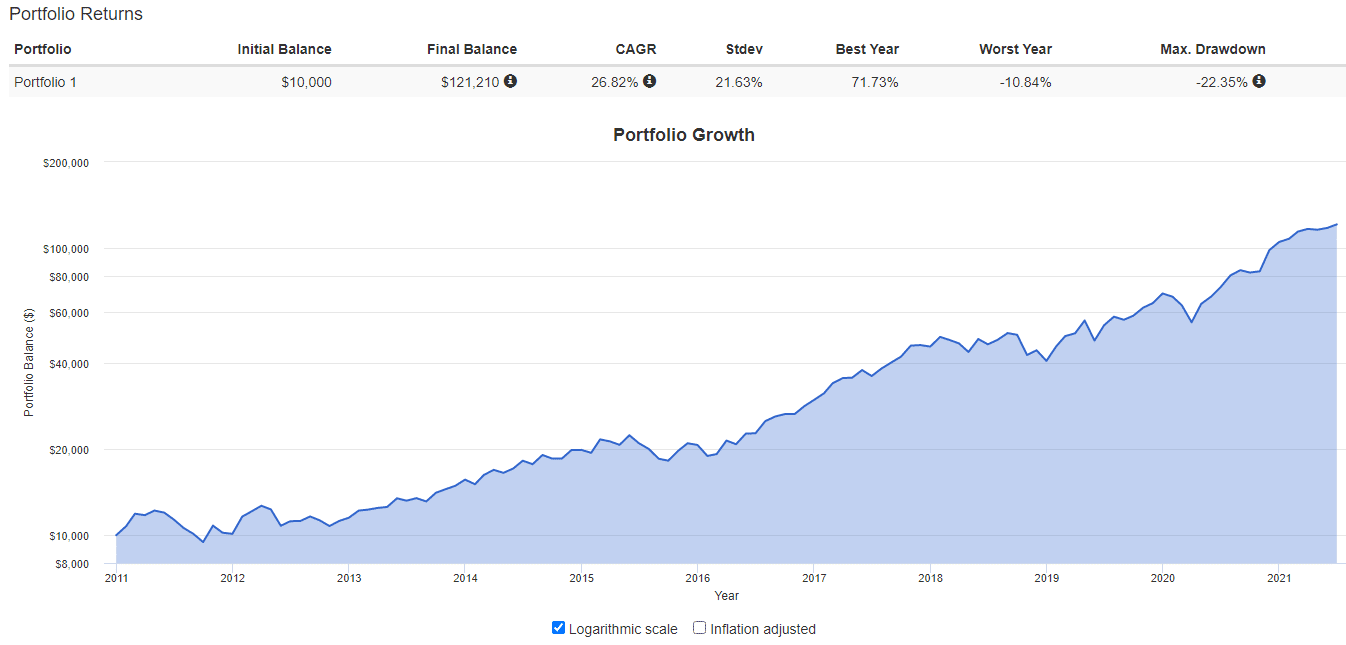
Task: Click the Final Balance column header
Action: [x=472, y=49]
